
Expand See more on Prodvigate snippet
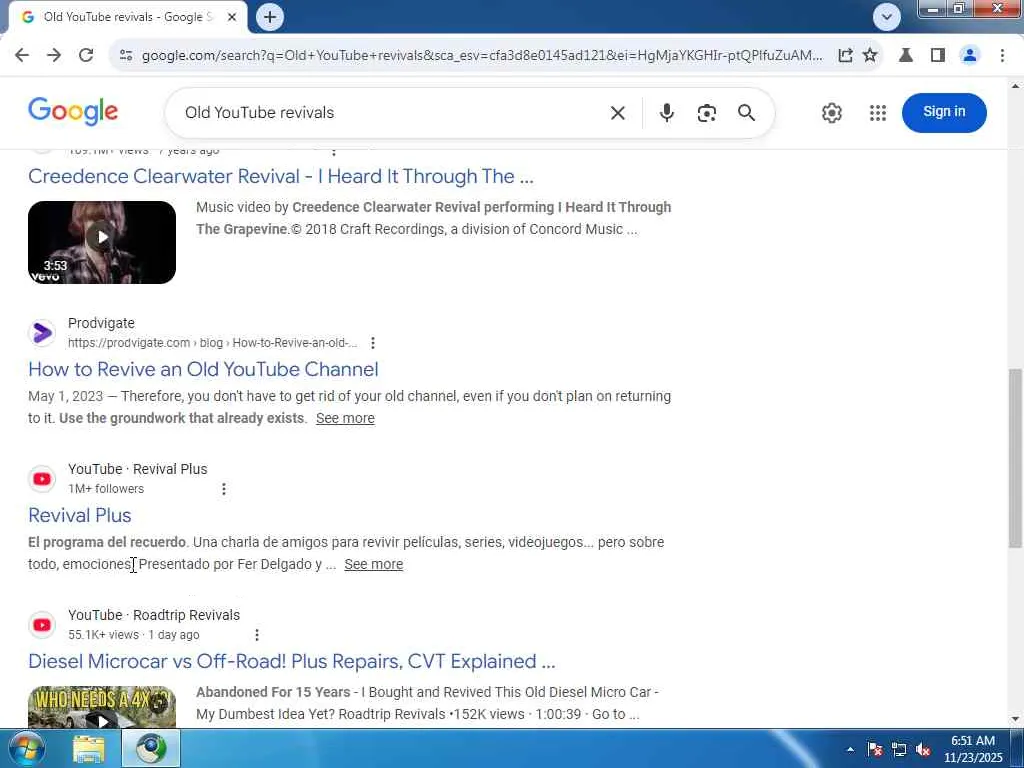pos(345,419)
